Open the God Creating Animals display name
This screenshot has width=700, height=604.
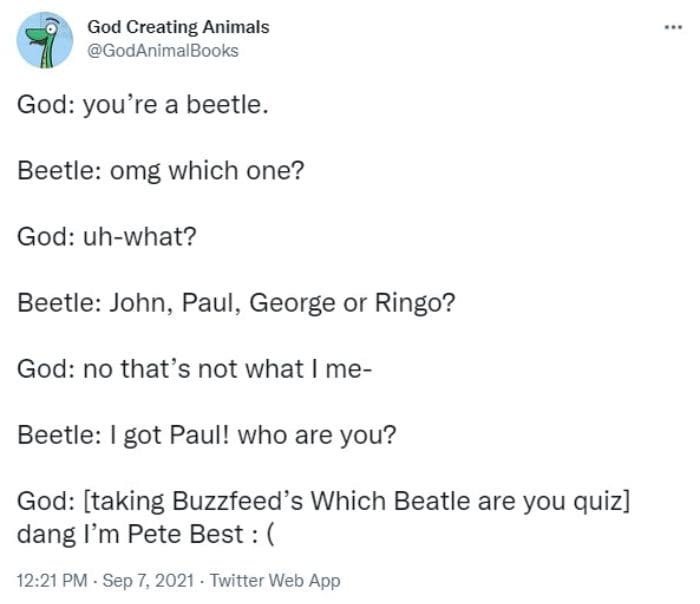coord(178,27)
